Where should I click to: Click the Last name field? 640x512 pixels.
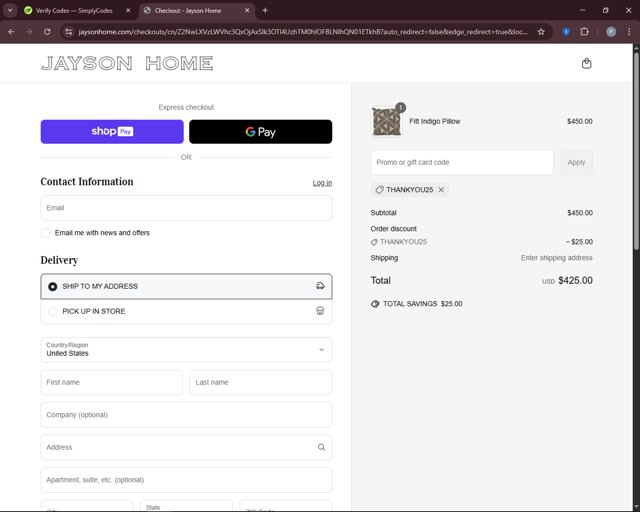261,382
